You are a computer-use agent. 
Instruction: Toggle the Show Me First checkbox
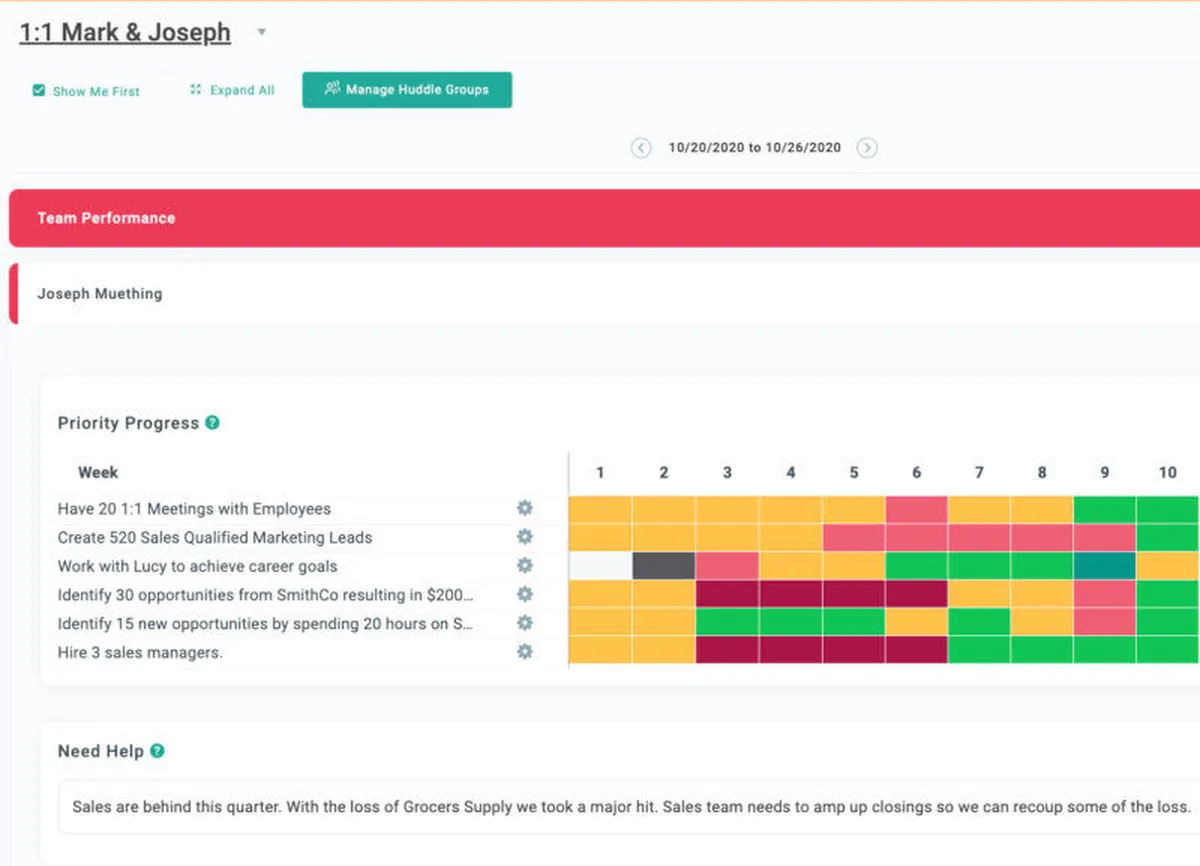(x=39, y=91)
